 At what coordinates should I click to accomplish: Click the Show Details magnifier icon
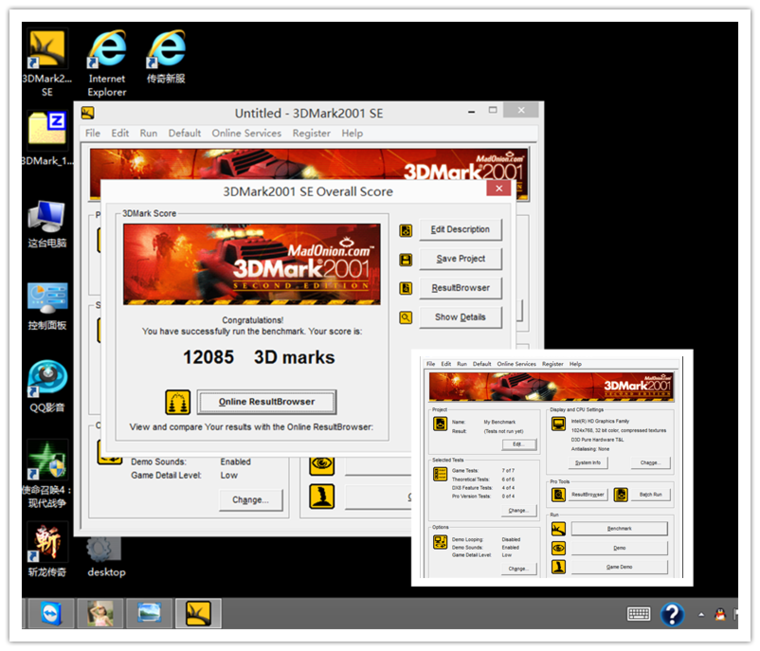[406, 318]
